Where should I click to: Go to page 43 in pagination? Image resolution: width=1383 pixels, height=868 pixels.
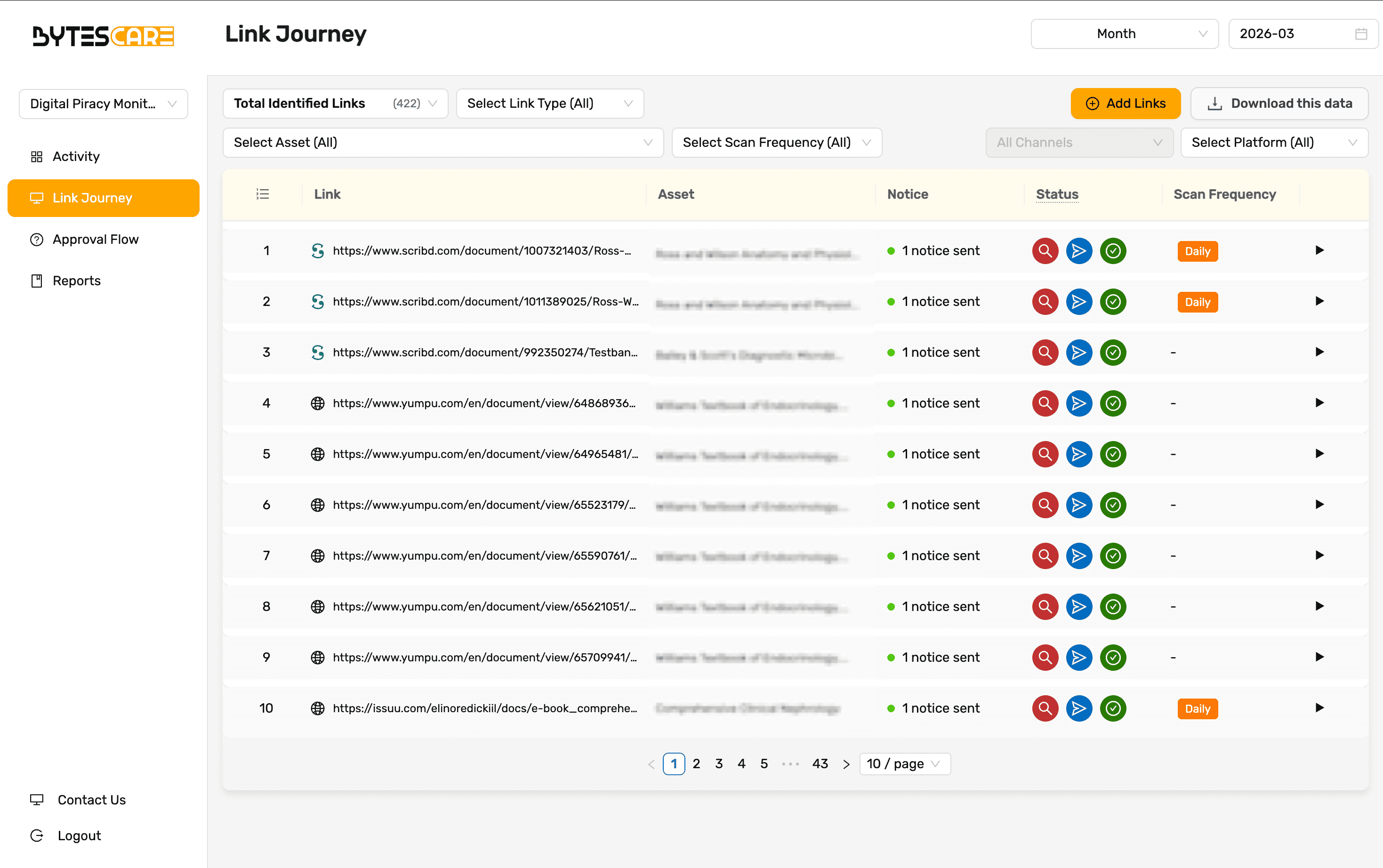[820, 764]
